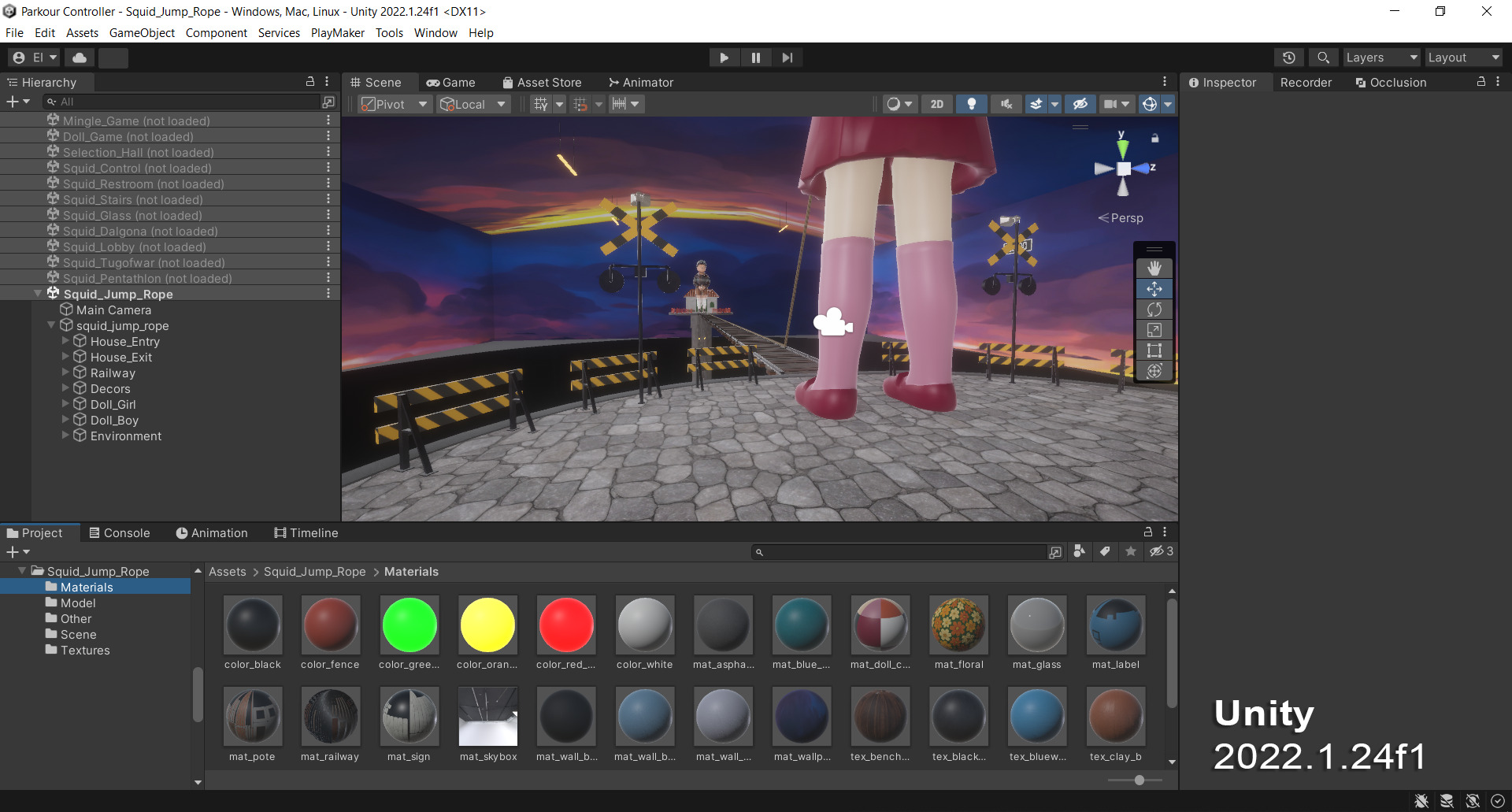Start Play mode with the Play button
The width and height of the screenshot is (1512, 812).
724,57
